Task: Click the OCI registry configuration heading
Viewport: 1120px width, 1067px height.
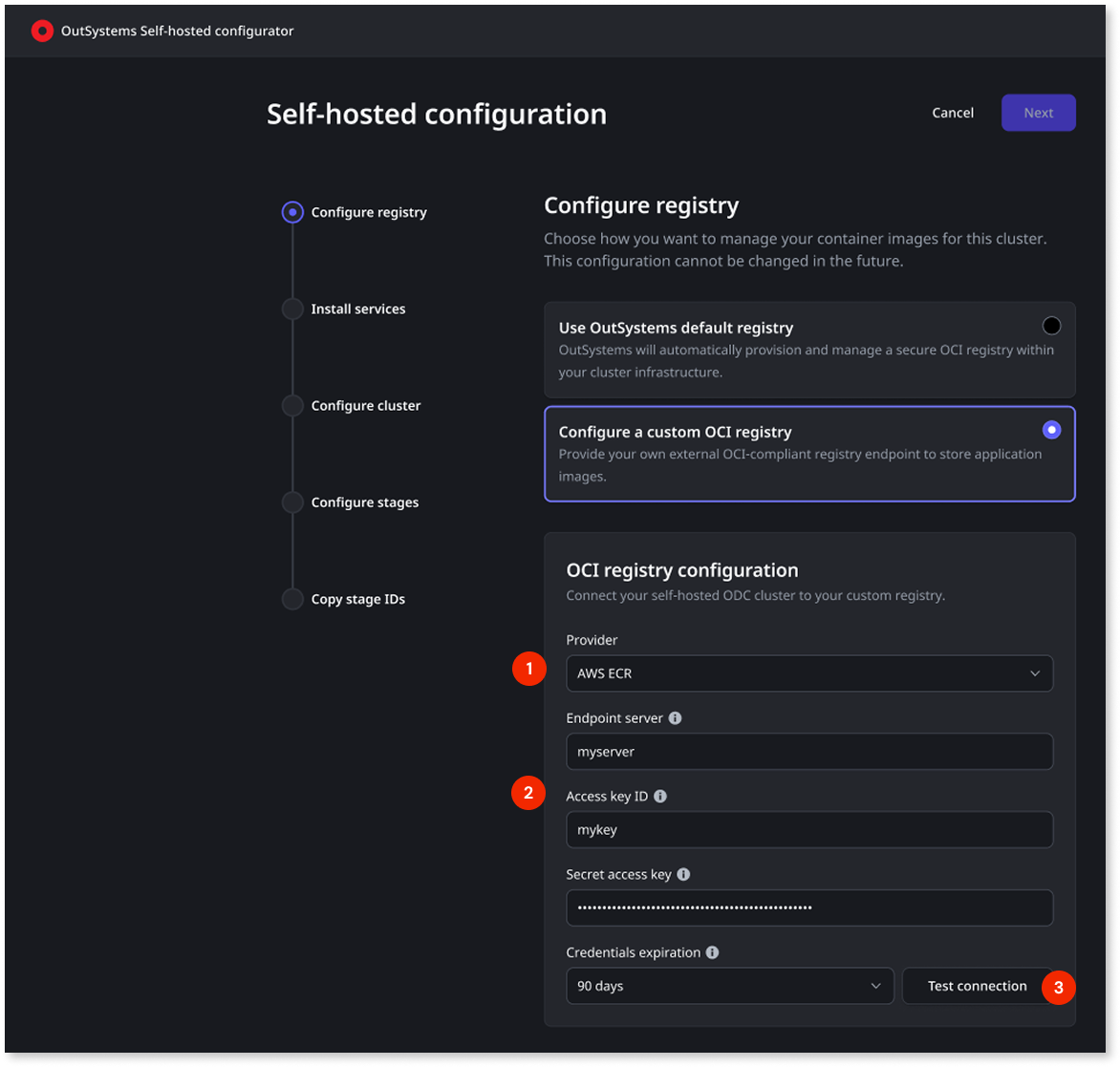Action: (682, 570)
